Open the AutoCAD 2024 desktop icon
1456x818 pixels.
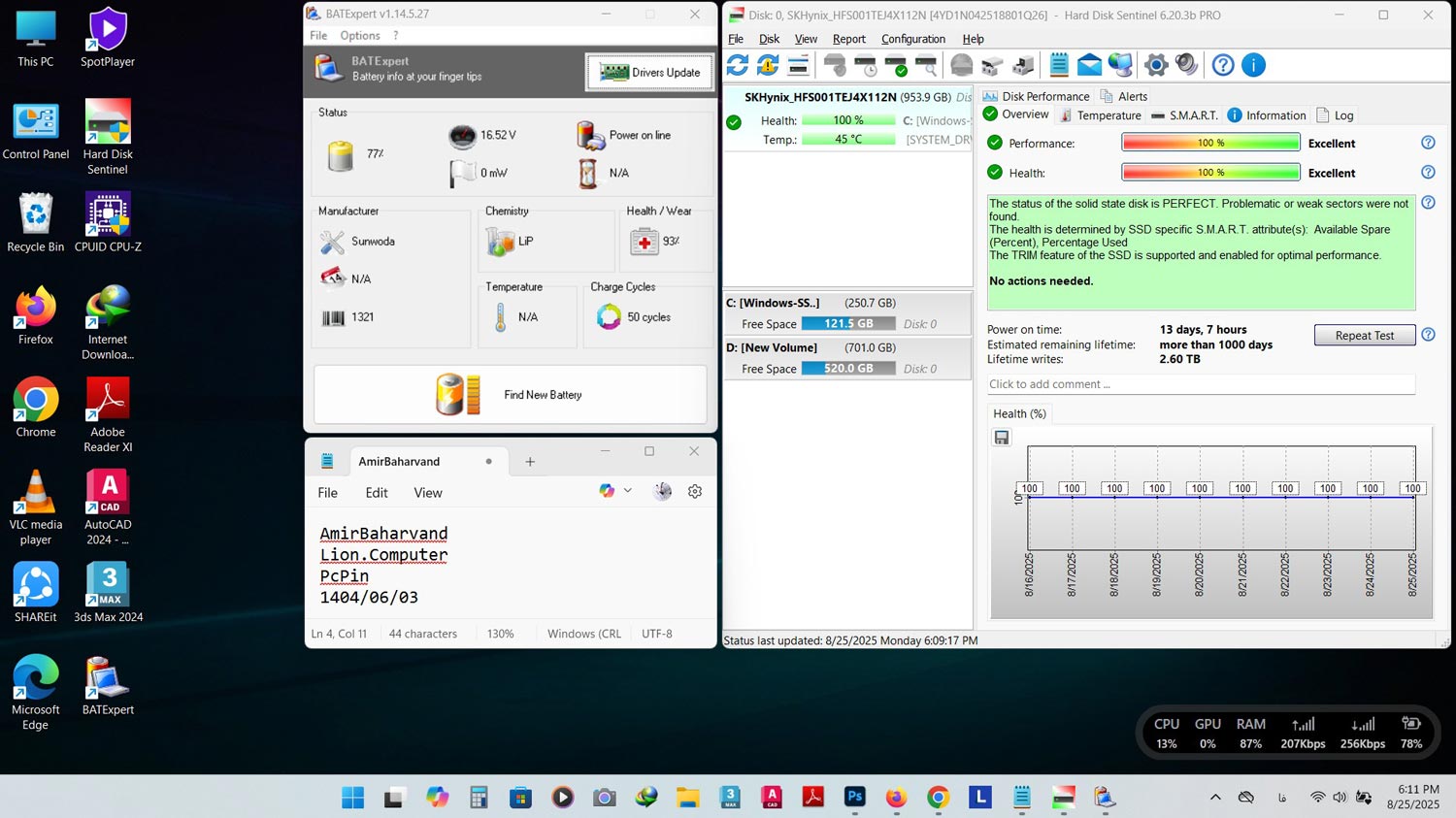point(108,507)
